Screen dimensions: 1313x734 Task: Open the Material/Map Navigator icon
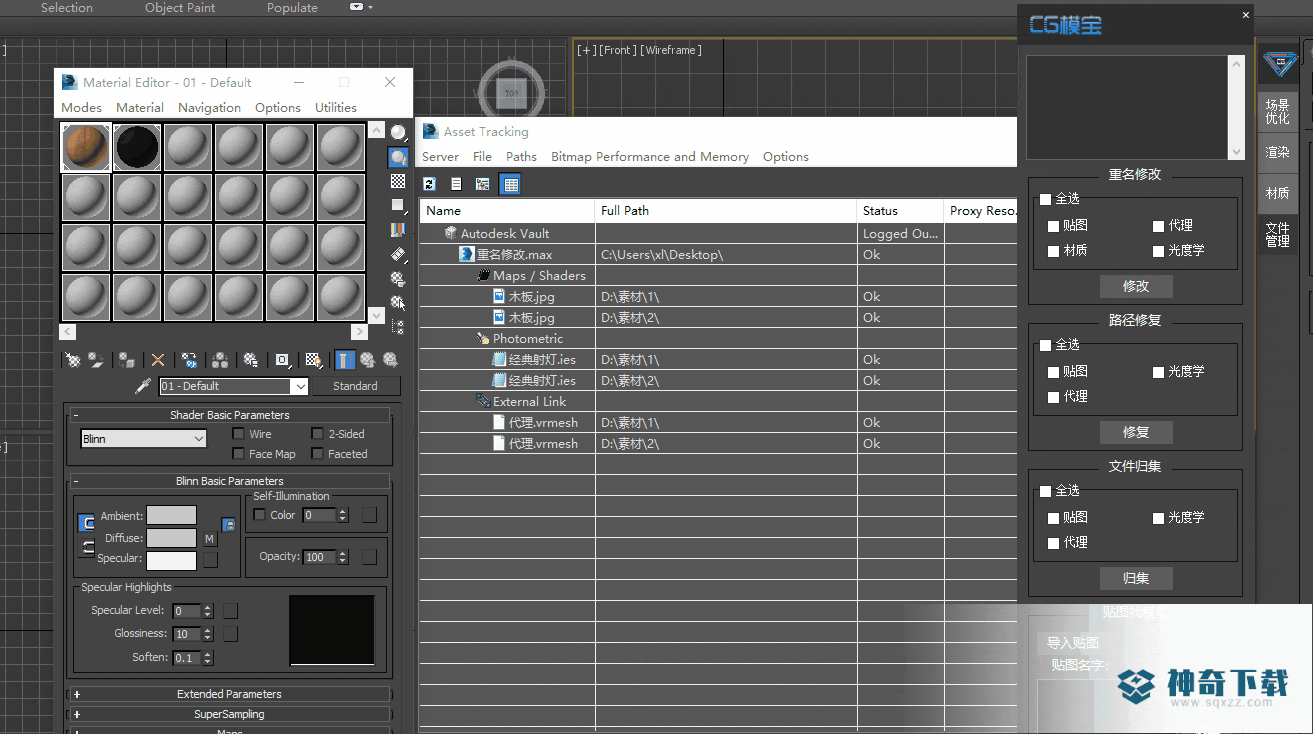tap(398, 326)
